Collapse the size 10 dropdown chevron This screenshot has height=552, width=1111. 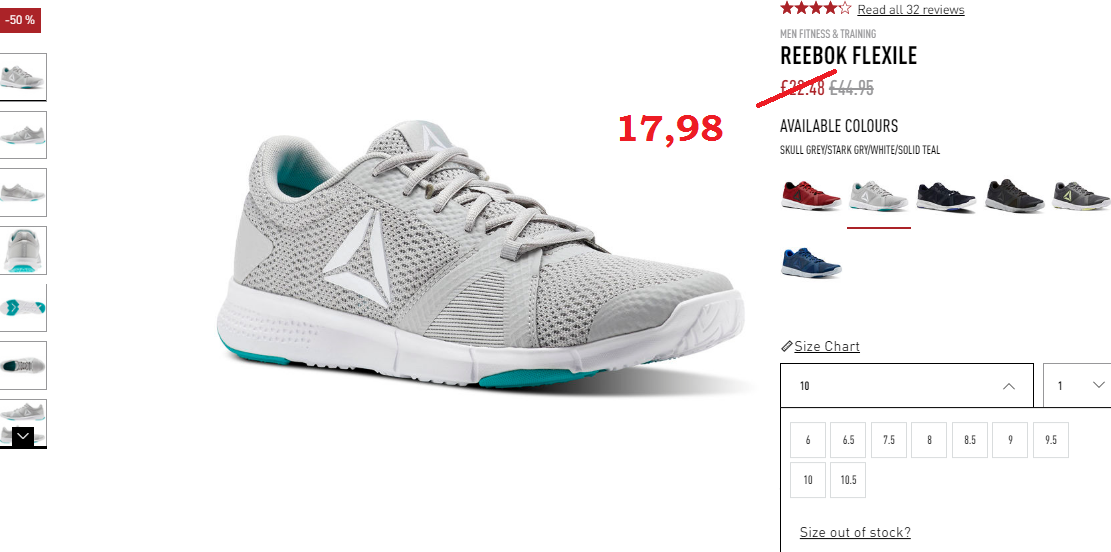tap(1009, 386)
